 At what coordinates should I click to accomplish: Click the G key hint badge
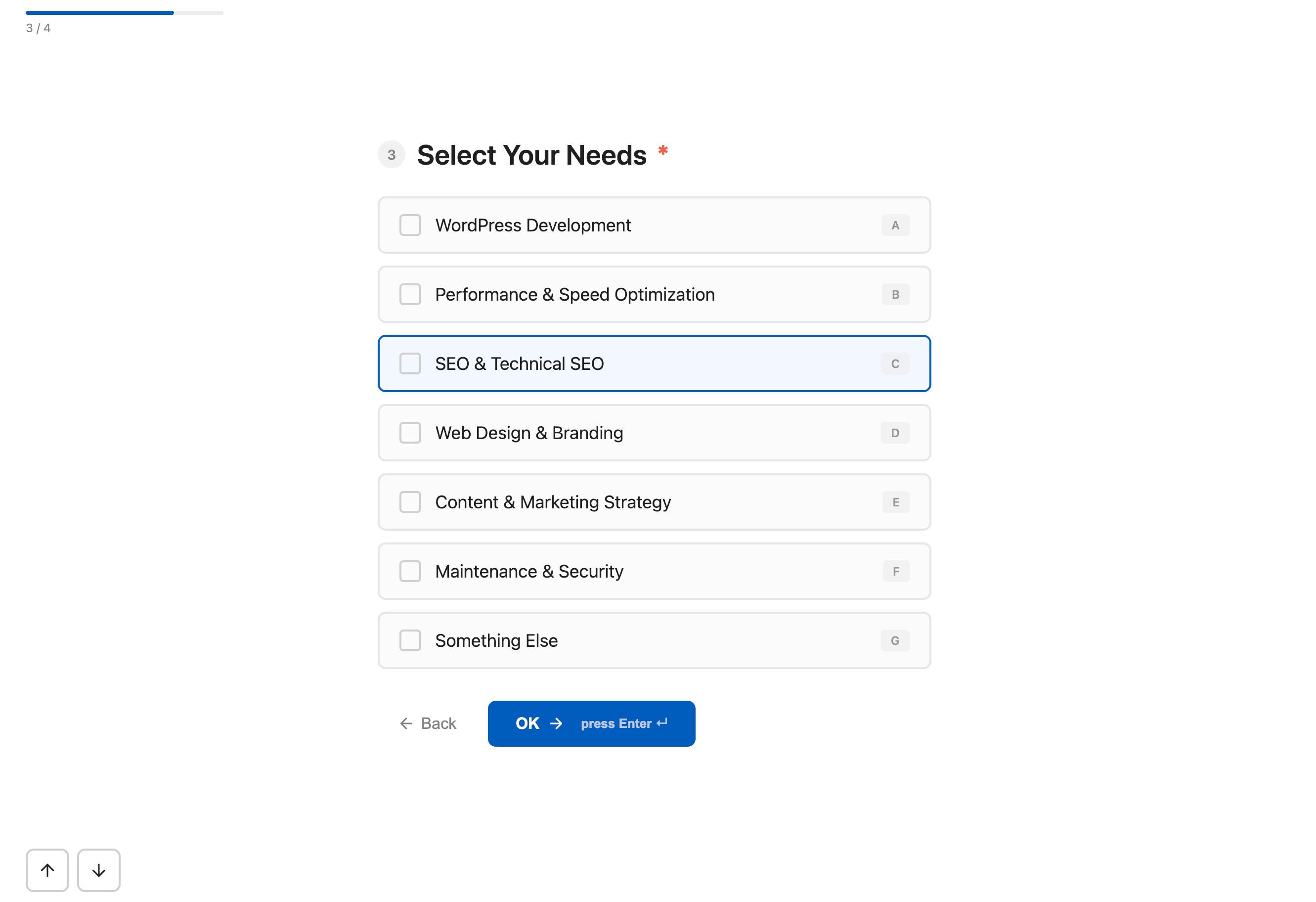(x=895, y=640)
